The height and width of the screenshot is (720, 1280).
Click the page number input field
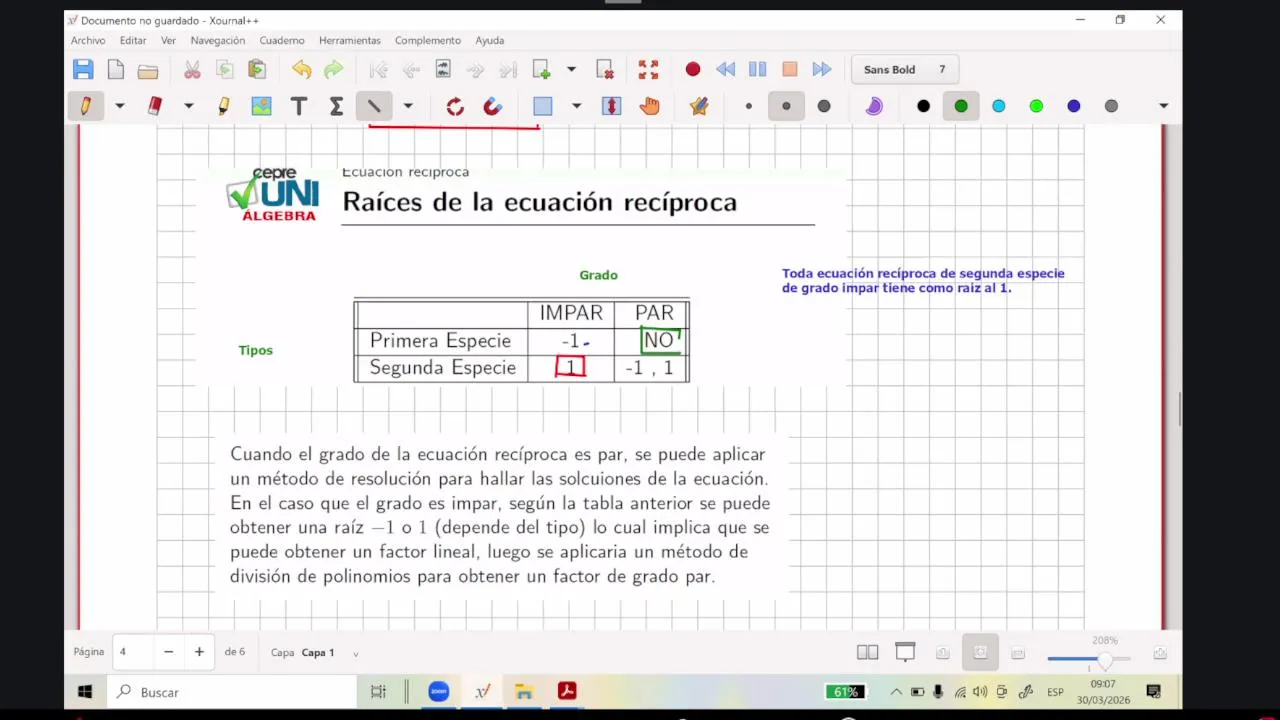click(x=132, y=652)
